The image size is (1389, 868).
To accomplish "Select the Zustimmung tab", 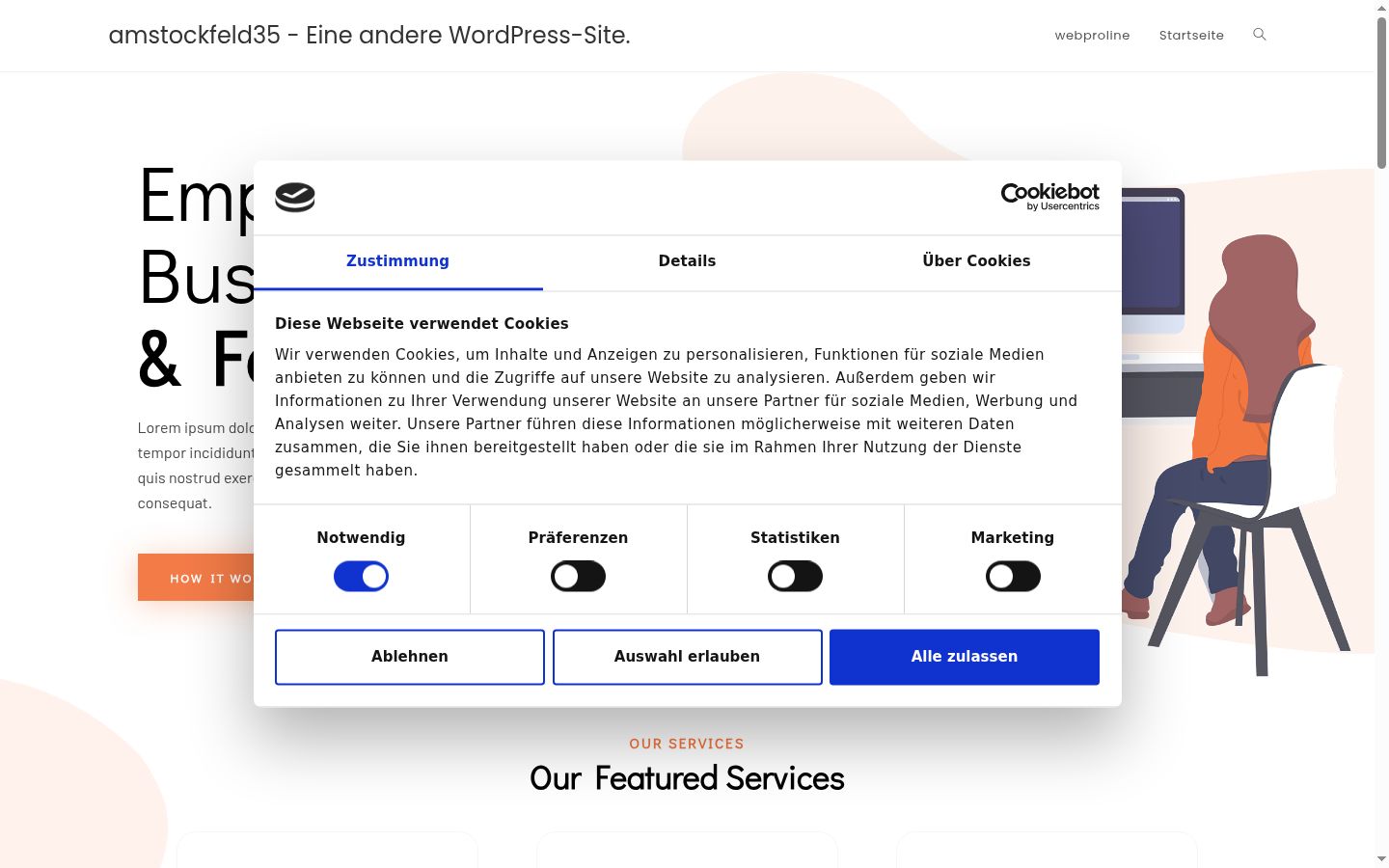I will [x=397, y=261].
